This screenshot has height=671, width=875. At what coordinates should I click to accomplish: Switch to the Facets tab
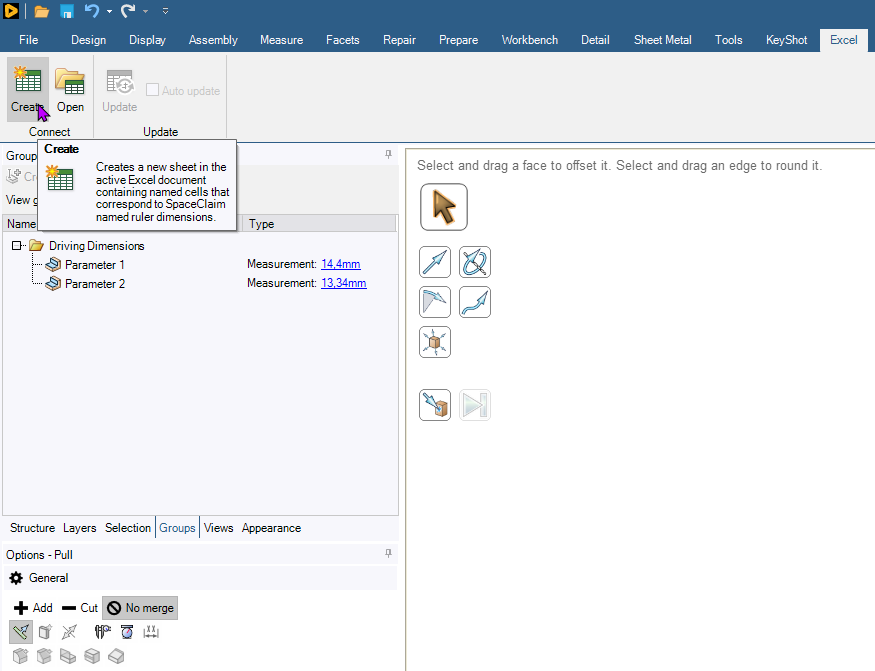(x=343, y=40)
